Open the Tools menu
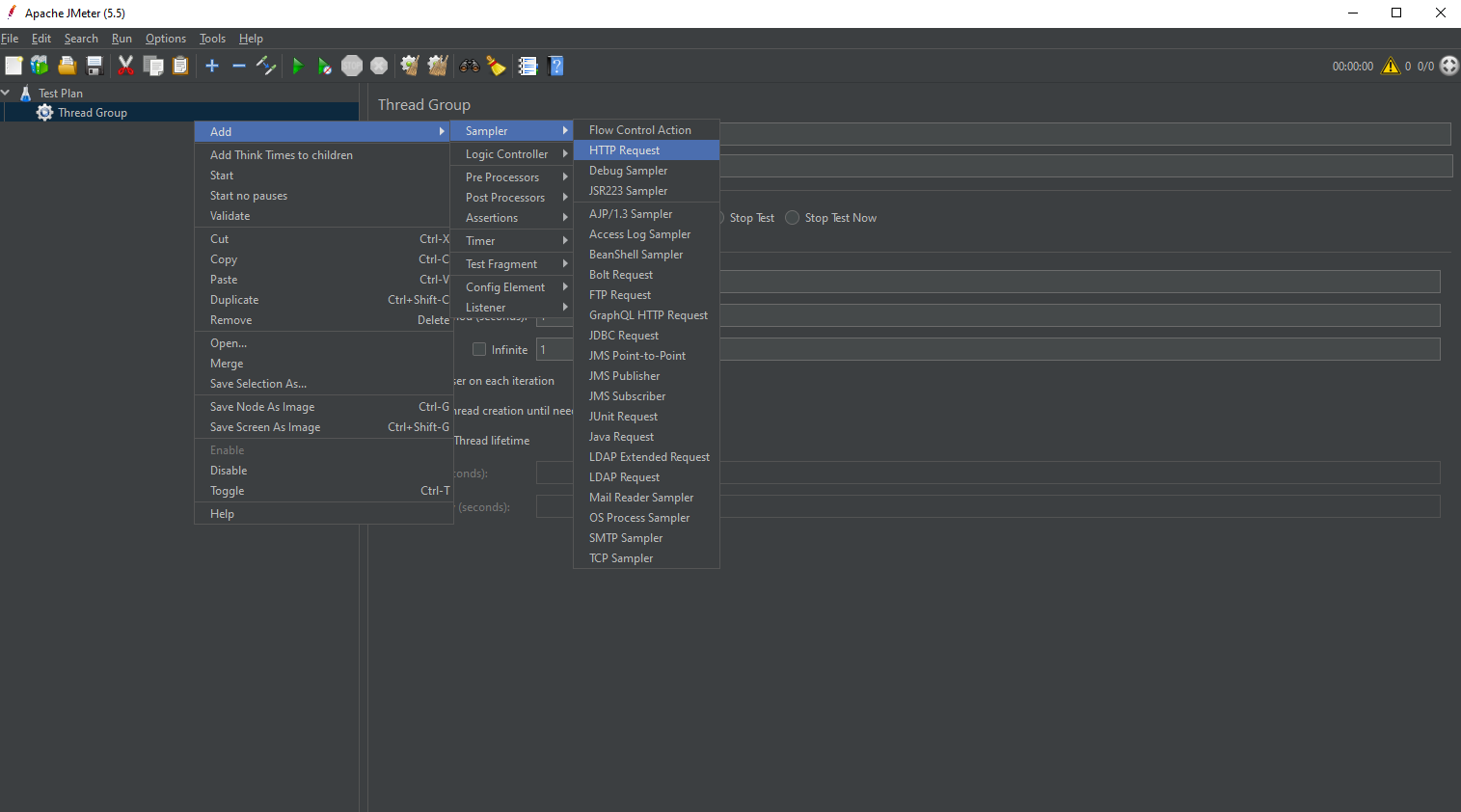The width and height of the screenshot is (1461, 812). tap(212, 39)
